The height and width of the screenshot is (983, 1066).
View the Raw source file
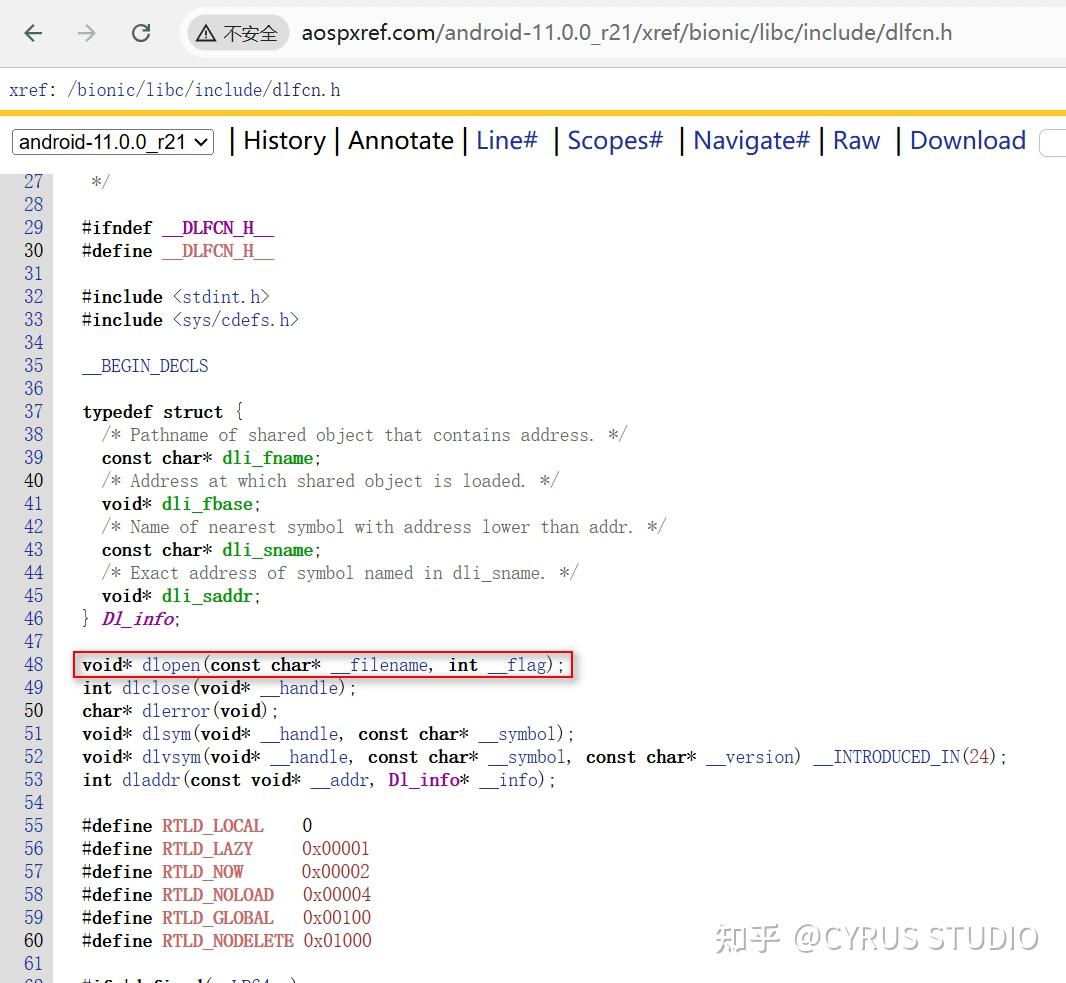856,141
